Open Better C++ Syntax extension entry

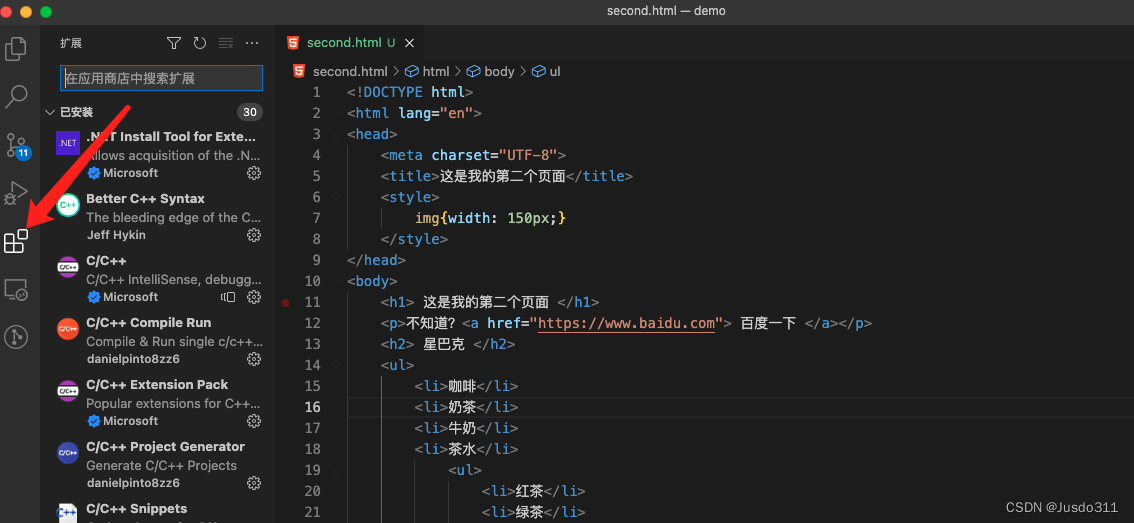(159, 216)
